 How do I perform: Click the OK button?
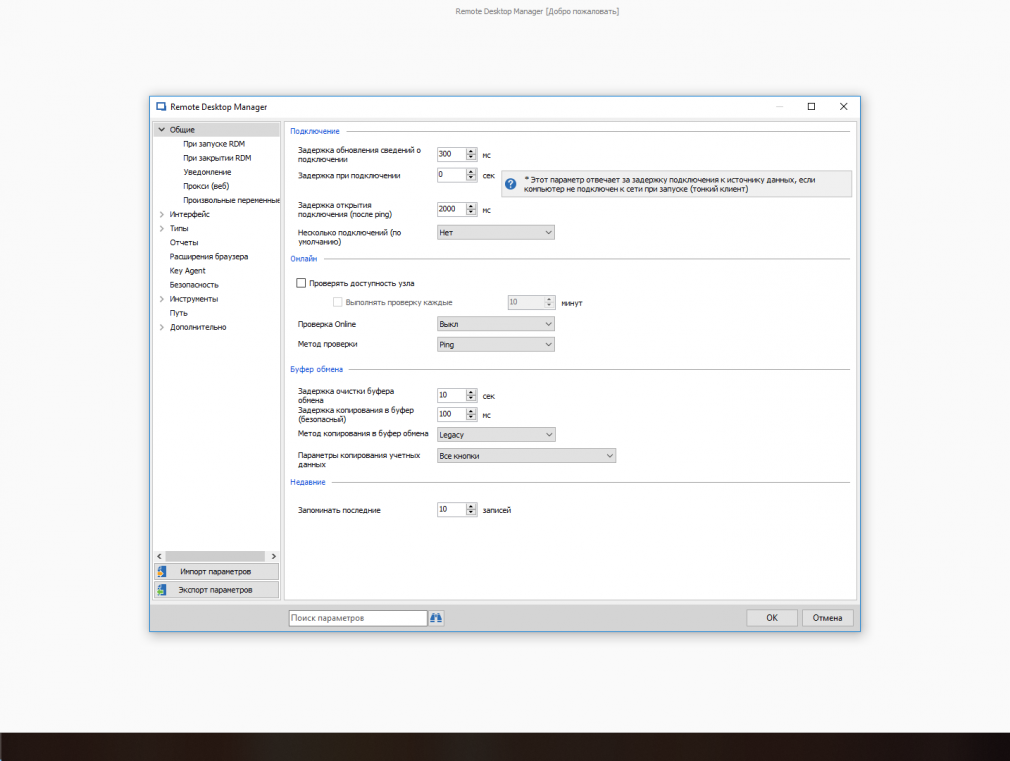click(x=772, y=618)
